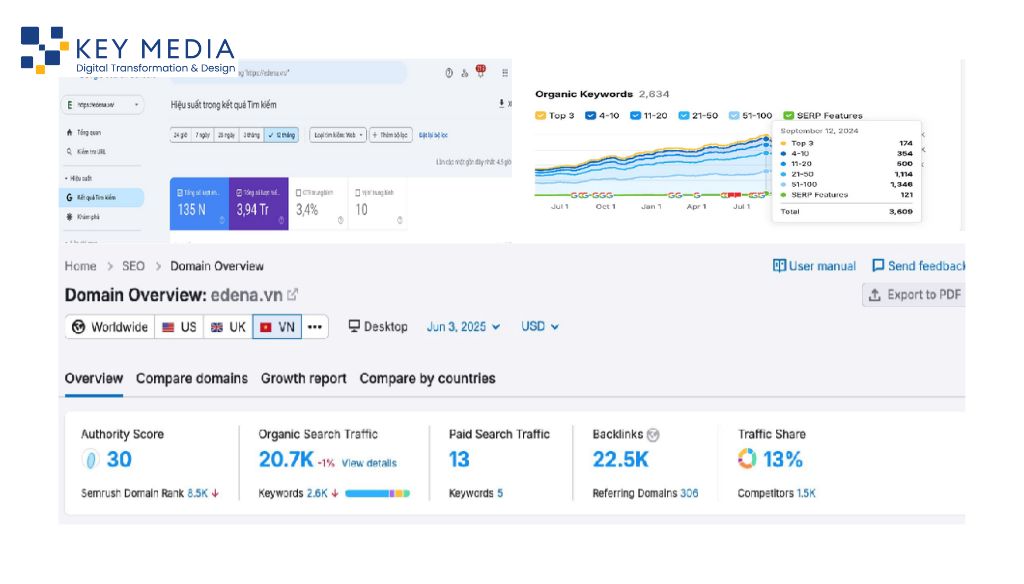
Task: Open the Google apps grid icon
Action: (x=505, y=73)
